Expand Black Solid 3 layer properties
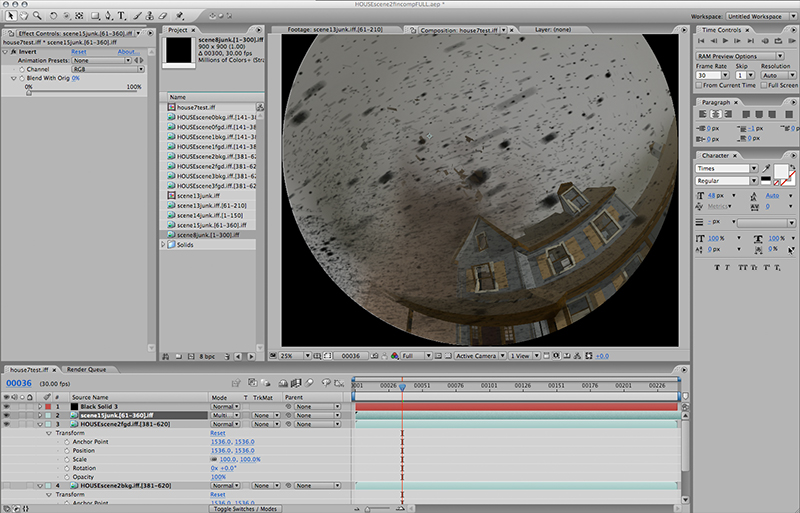This screenshot has height=513, width=800. [40, 406]
